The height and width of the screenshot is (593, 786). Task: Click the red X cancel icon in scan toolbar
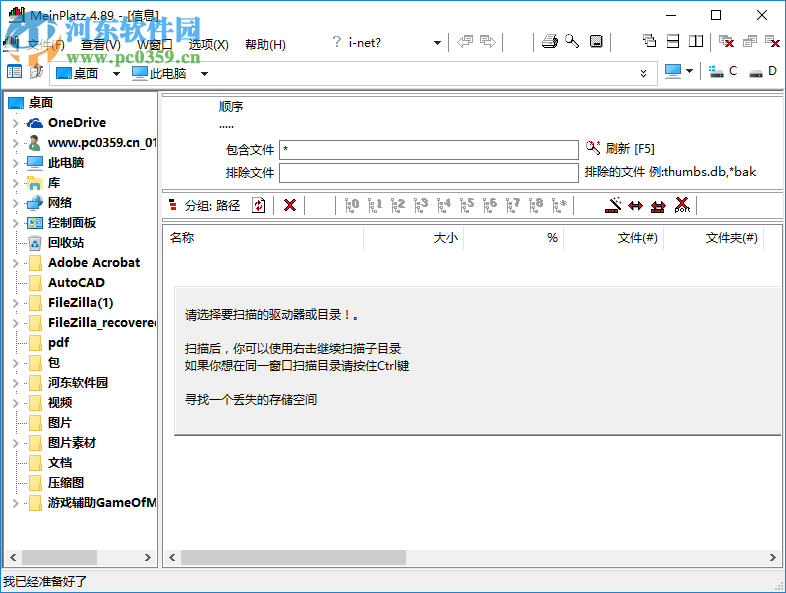290,205
